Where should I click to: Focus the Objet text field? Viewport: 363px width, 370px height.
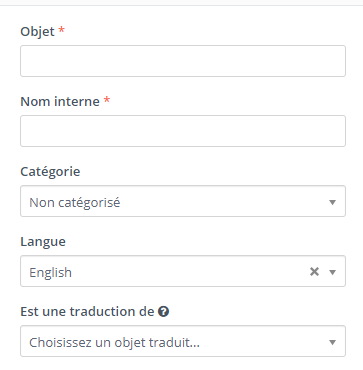tap(183, 61)
